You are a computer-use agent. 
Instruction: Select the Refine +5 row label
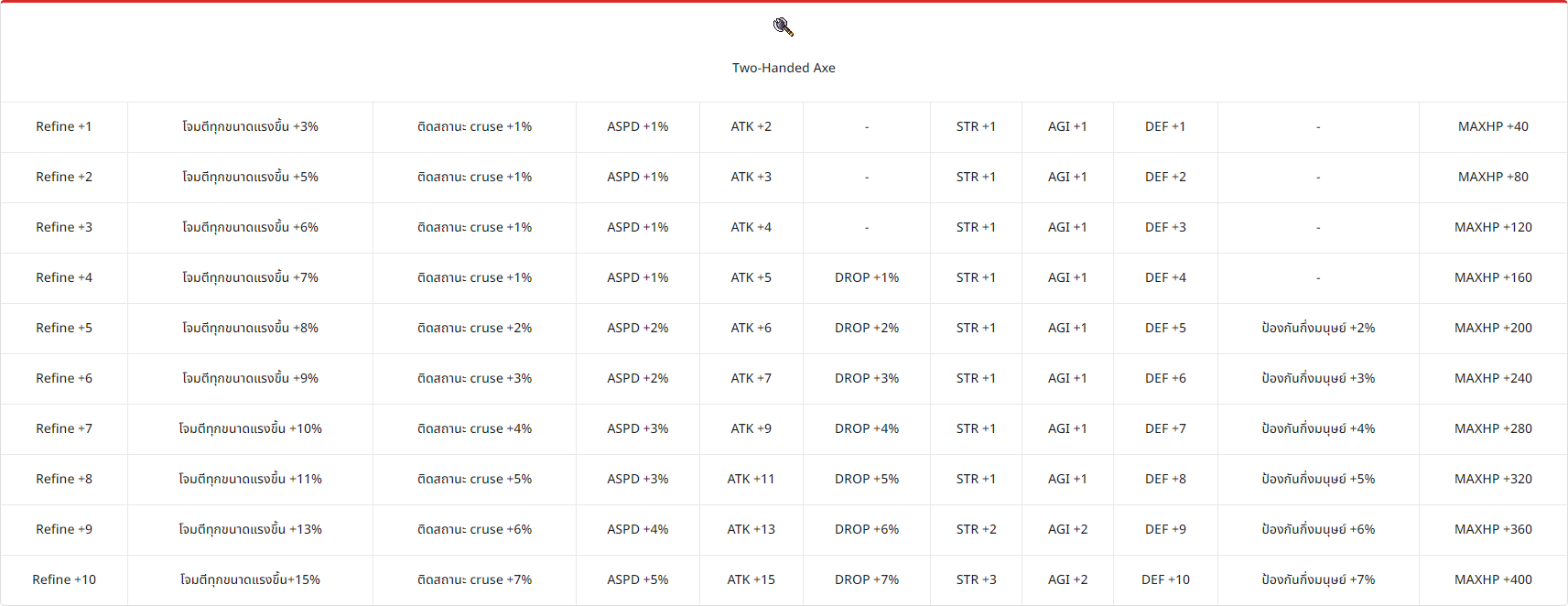[x=64, y=328]
